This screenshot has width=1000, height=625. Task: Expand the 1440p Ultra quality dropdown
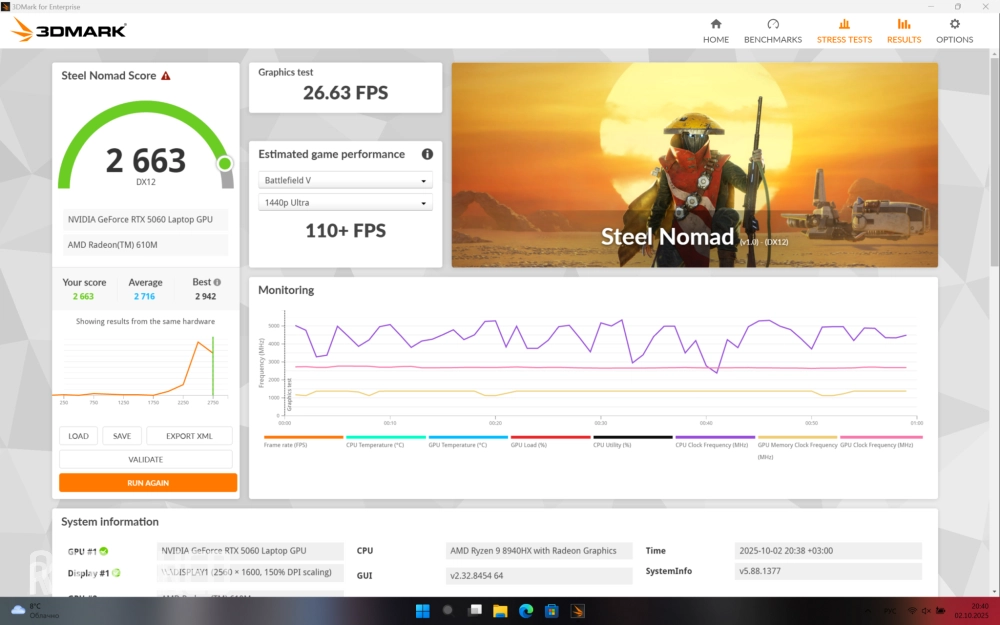pyautogui.click(x=345, y=203)
